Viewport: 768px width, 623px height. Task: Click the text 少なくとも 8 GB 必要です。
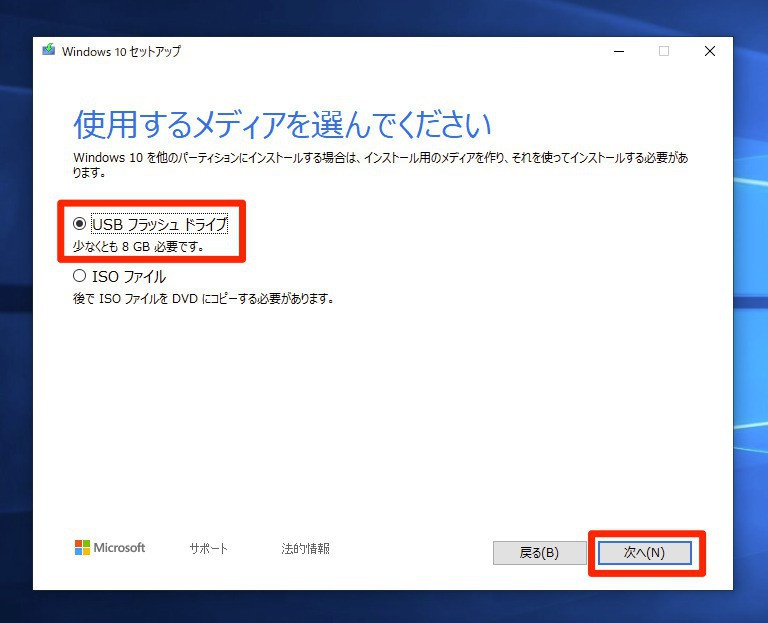point(139,246)
